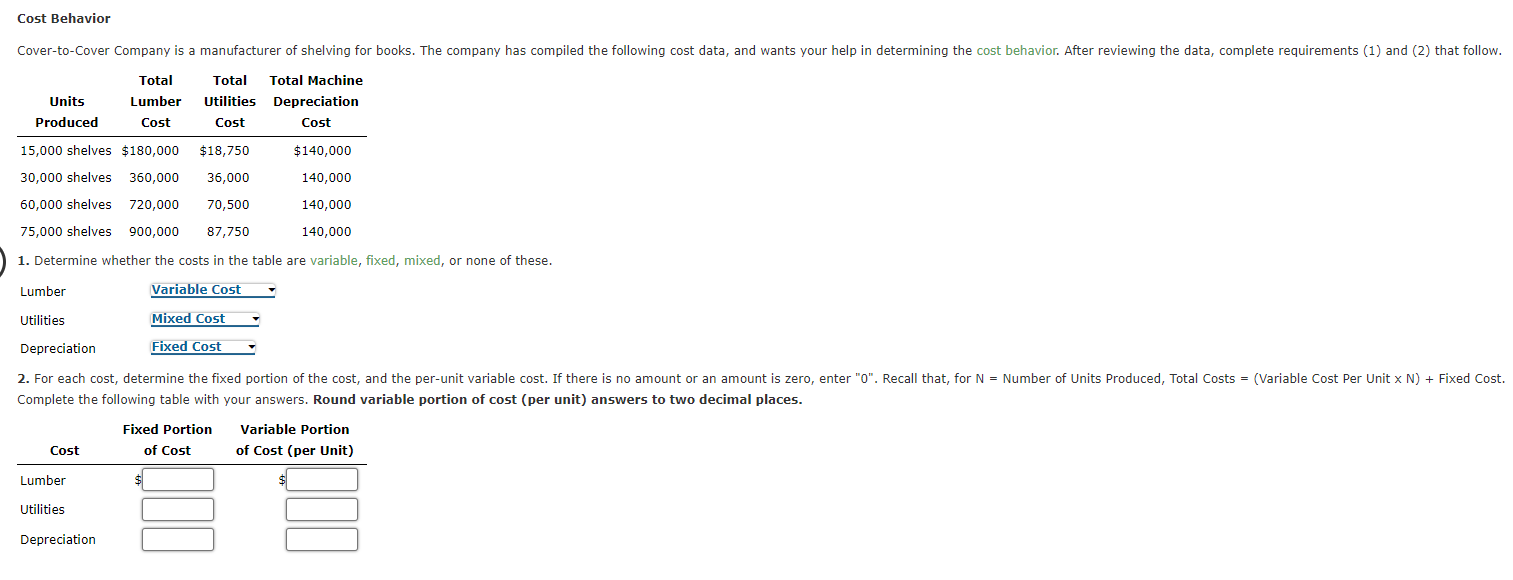Open the Depreciation Fixed Cost dropdown
The image size is (1513, 580).
(x=202, y=347)
